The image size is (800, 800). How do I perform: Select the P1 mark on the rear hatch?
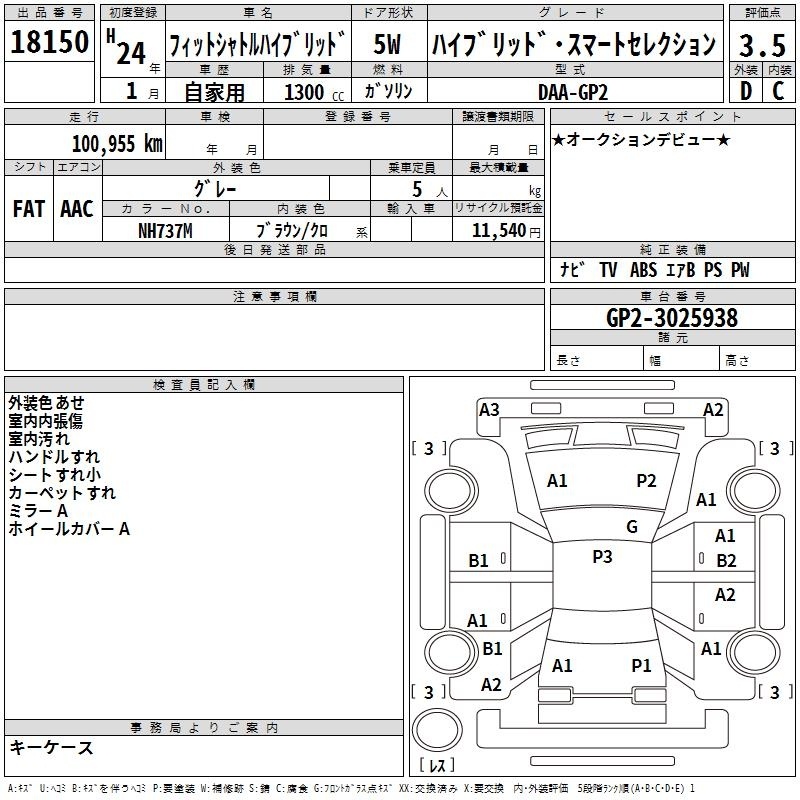(x=641, y=665)
